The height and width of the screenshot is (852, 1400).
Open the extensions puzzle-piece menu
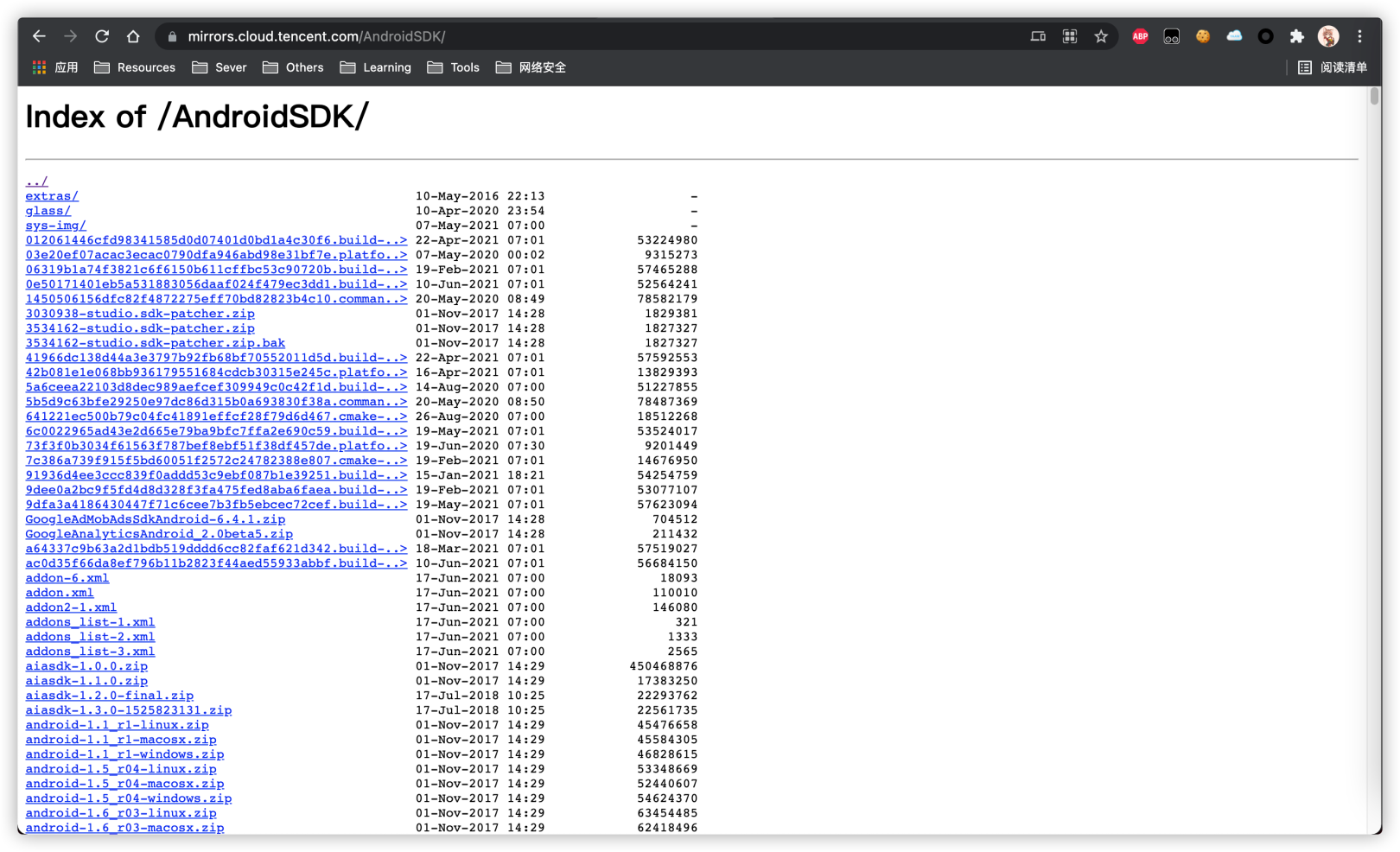point(1296,36)
